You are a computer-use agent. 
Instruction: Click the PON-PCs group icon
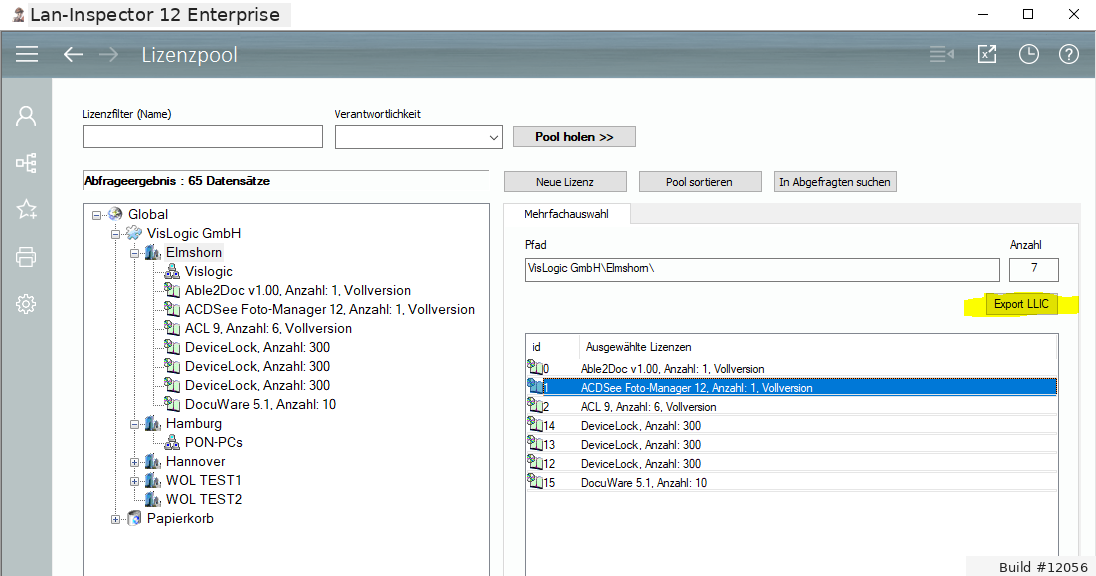172,442
